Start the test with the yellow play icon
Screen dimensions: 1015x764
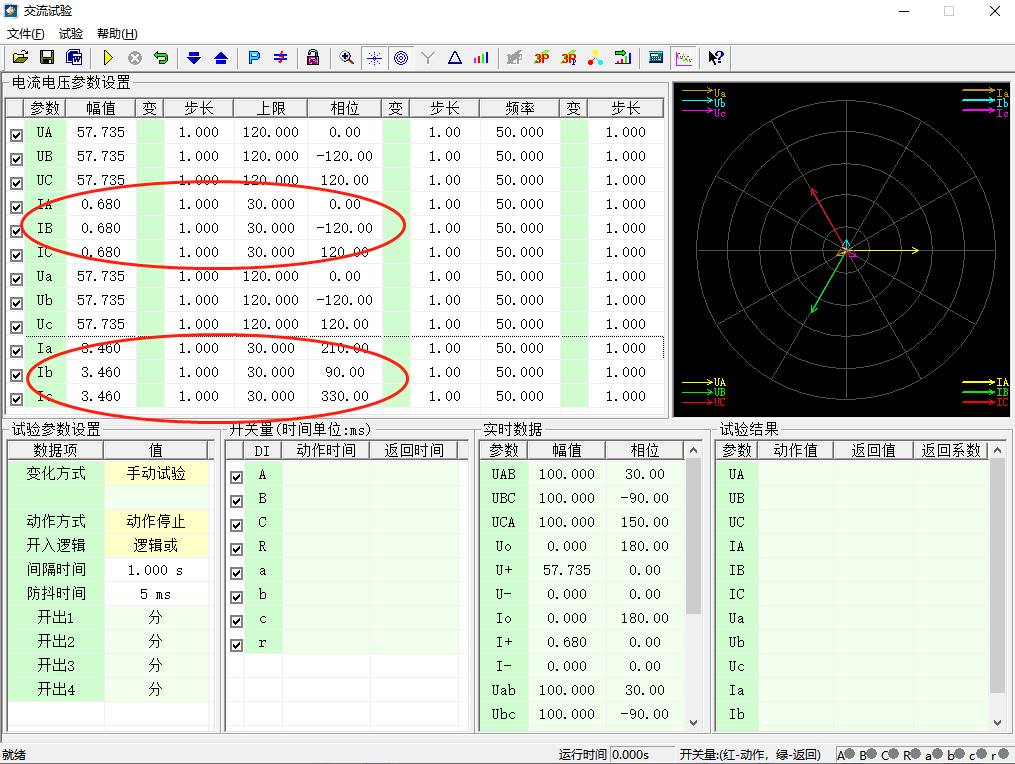pyautogui.click(x=108, y=58)
